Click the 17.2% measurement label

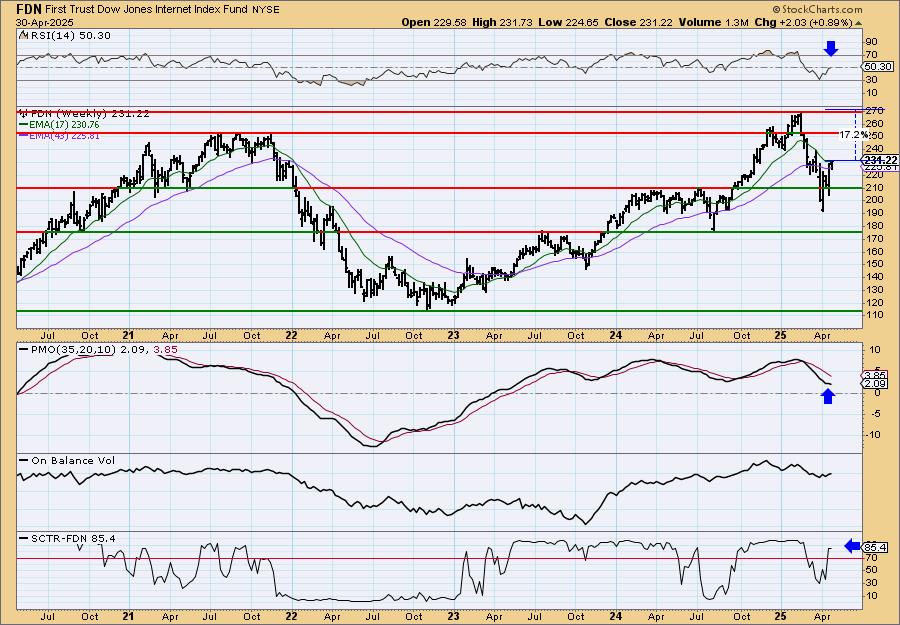[854, 135]
